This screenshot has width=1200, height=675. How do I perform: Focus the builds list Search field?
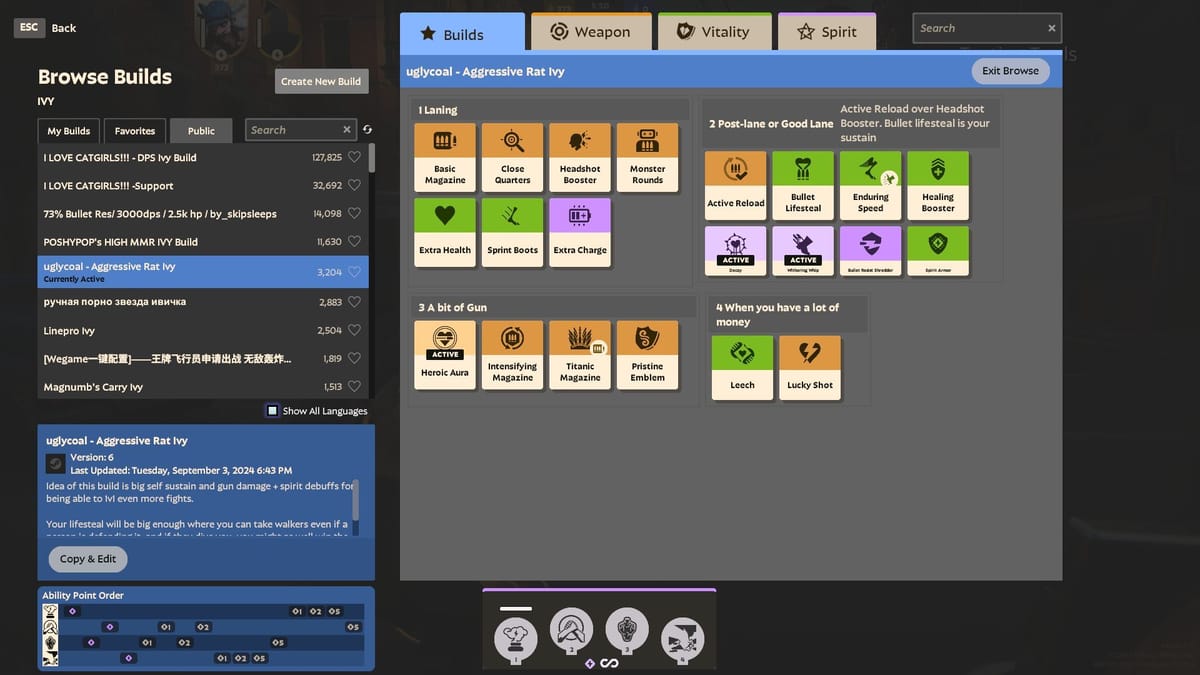pyautogui.click(x=295, y=130)
